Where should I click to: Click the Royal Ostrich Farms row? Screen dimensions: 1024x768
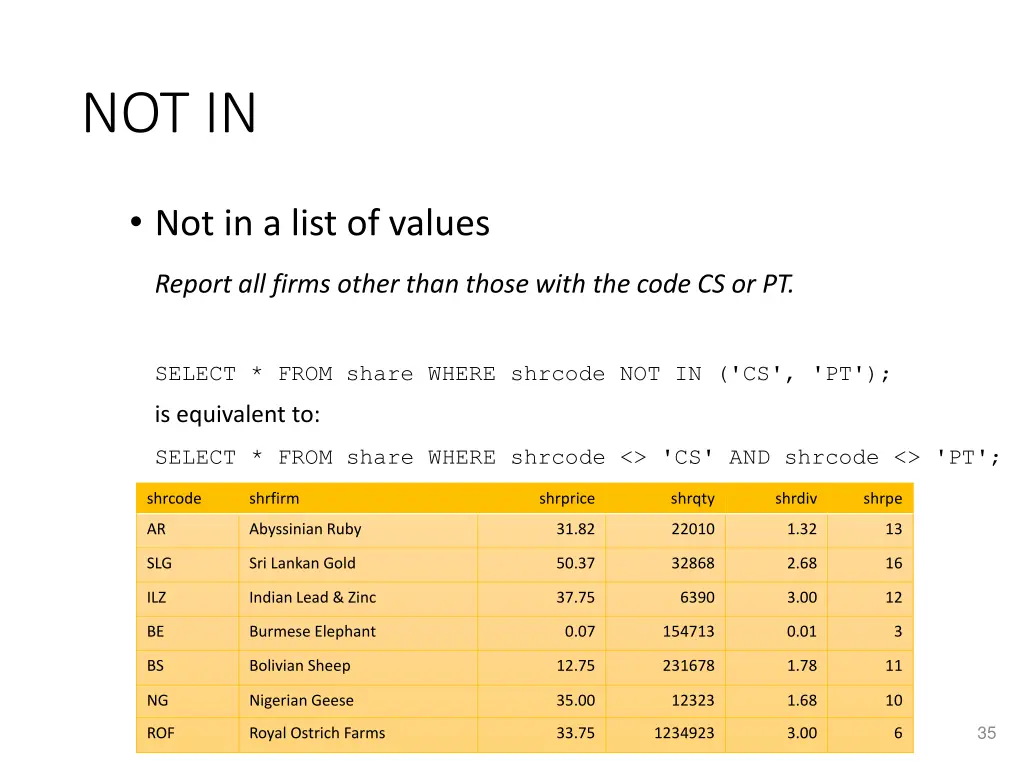tap(524, 734)
